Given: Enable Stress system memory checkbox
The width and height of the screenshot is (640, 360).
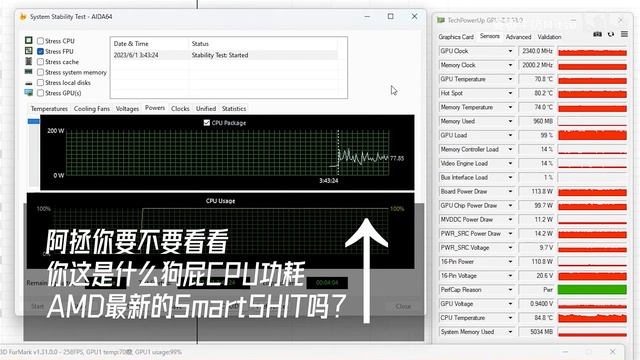Looking at the screenshot, I should click(x=40, y=72).
